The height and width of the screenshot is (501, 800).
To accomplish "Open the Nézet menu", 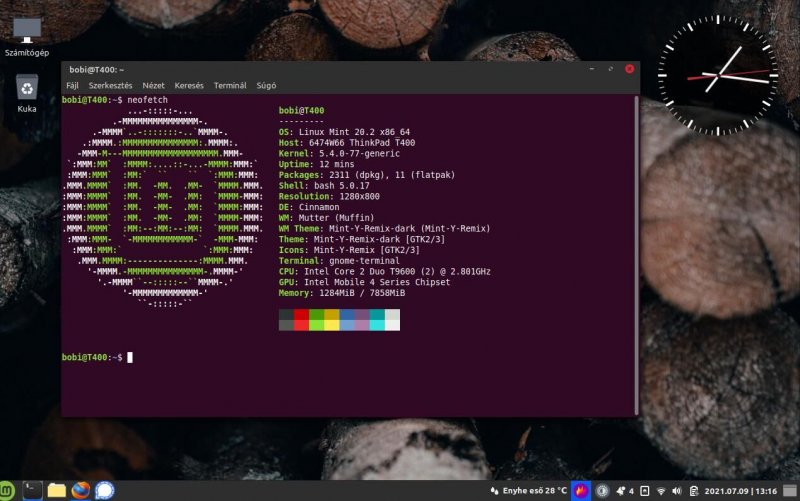I will [x=153, y=86].
